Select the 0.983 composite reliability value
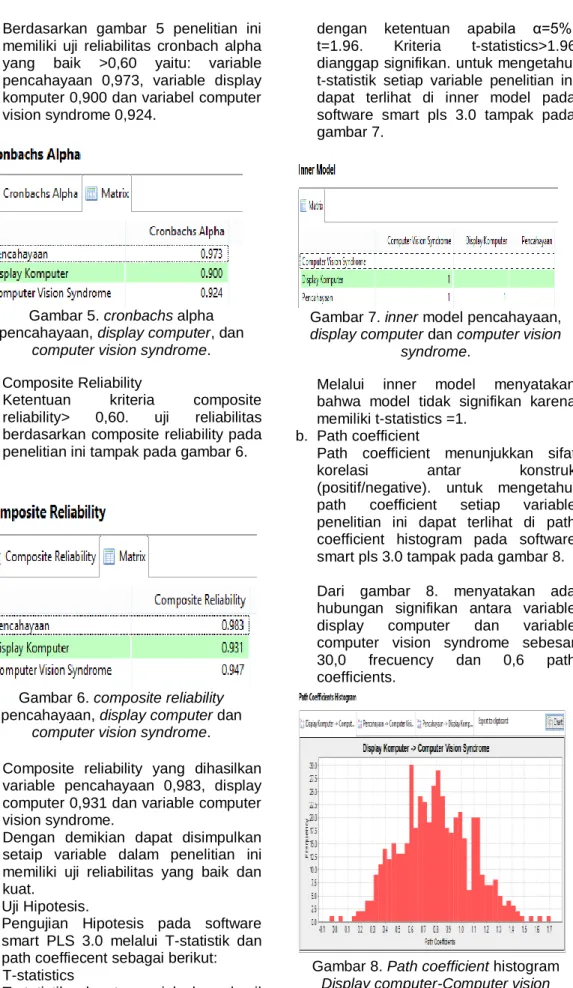The height and width of the screenshot is (988, 573). pyautogui.click(x=233, y=625)
